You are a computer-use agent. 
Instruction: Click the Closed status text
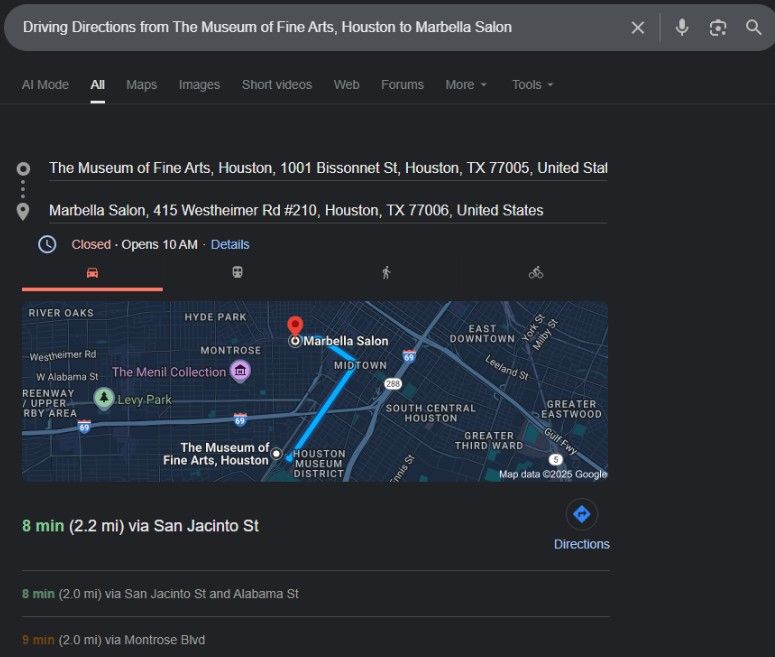pyautogui.click(x=91, y=245)
